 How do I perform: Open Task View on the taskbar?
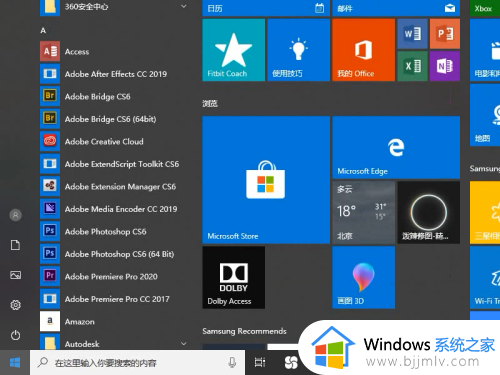point(260,362)
